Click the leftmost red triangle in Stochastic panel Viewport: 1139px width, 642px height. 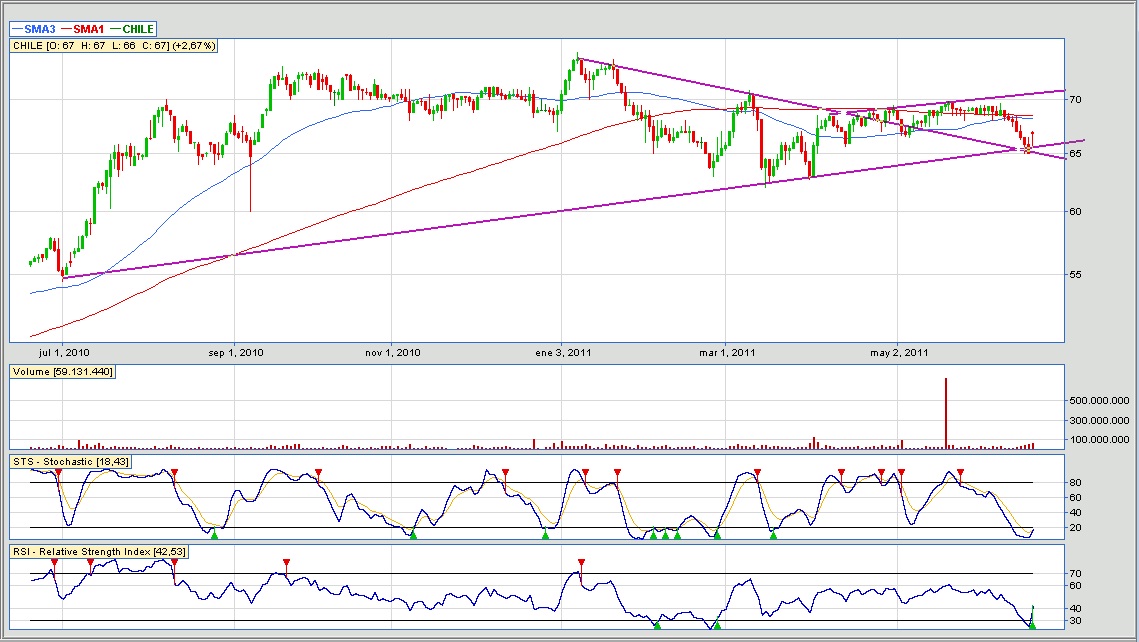[x=58, y=471]
